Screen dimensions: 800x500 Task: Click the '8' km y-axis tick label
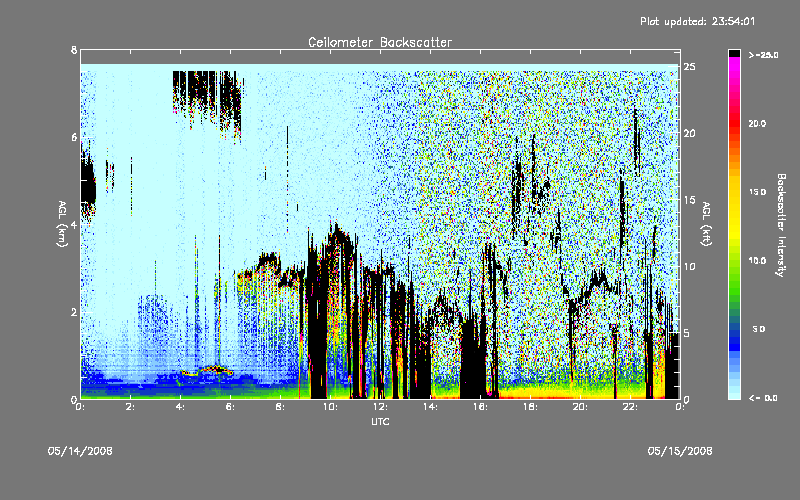tap(74, 50)
